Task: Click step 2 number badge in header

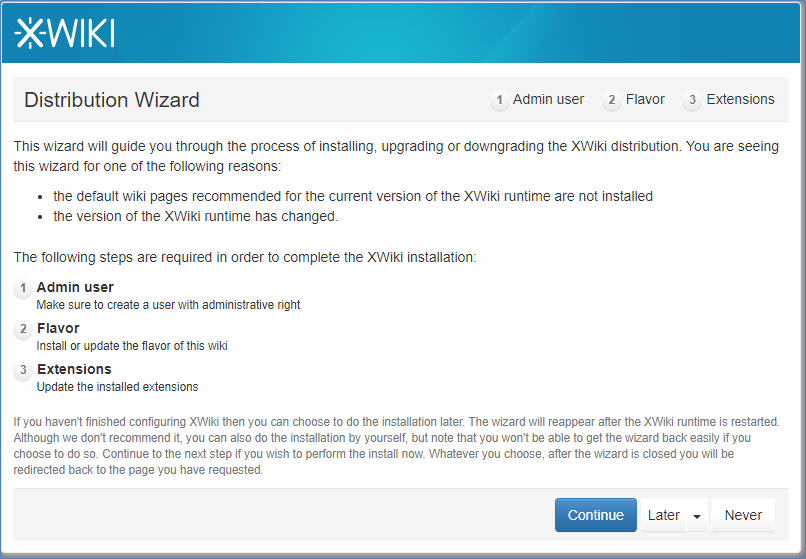Action: pyautogui.click(x=612, y=100)
